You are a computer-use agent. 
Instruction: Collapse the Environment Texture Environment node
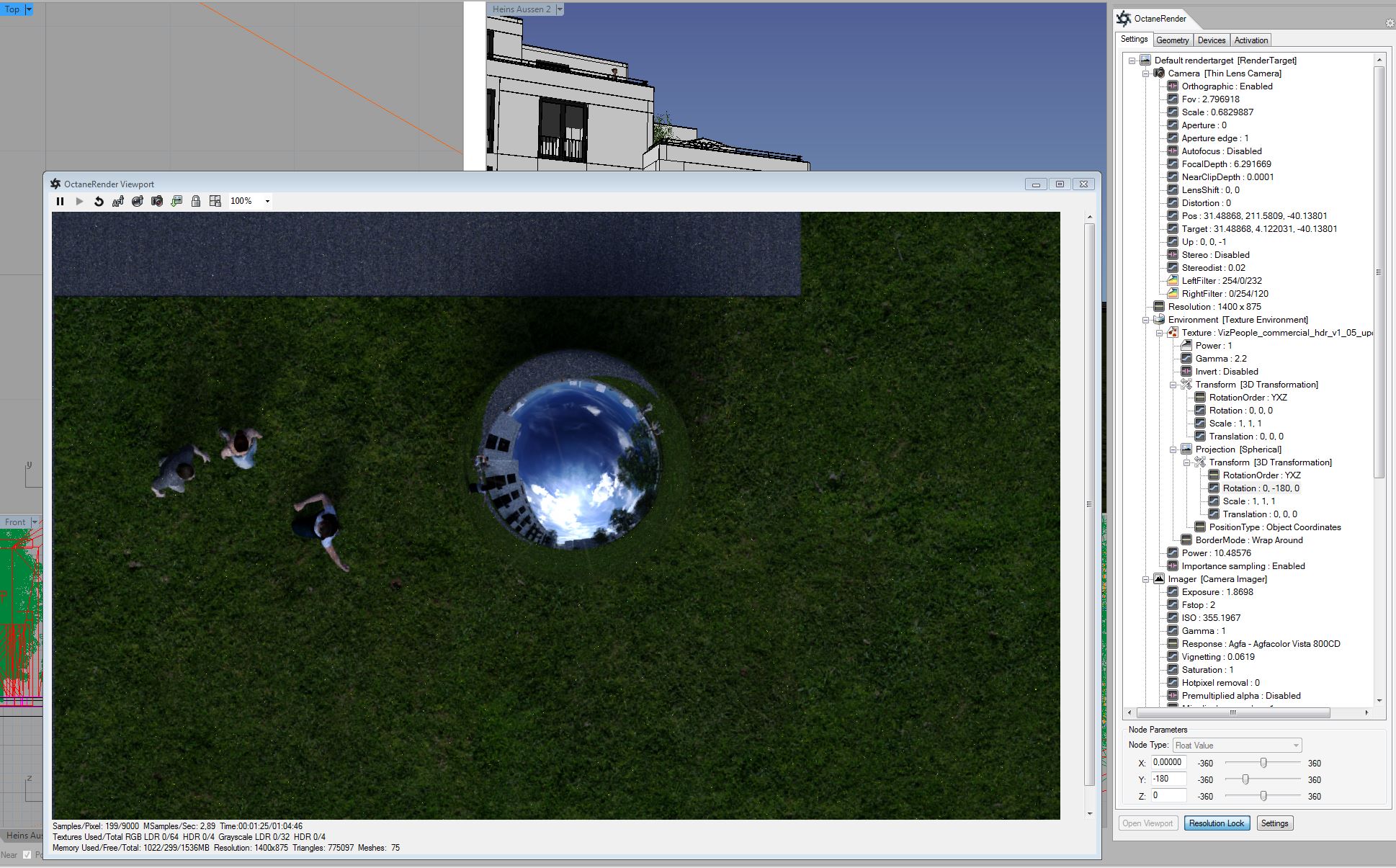(x=1145, y=320)
